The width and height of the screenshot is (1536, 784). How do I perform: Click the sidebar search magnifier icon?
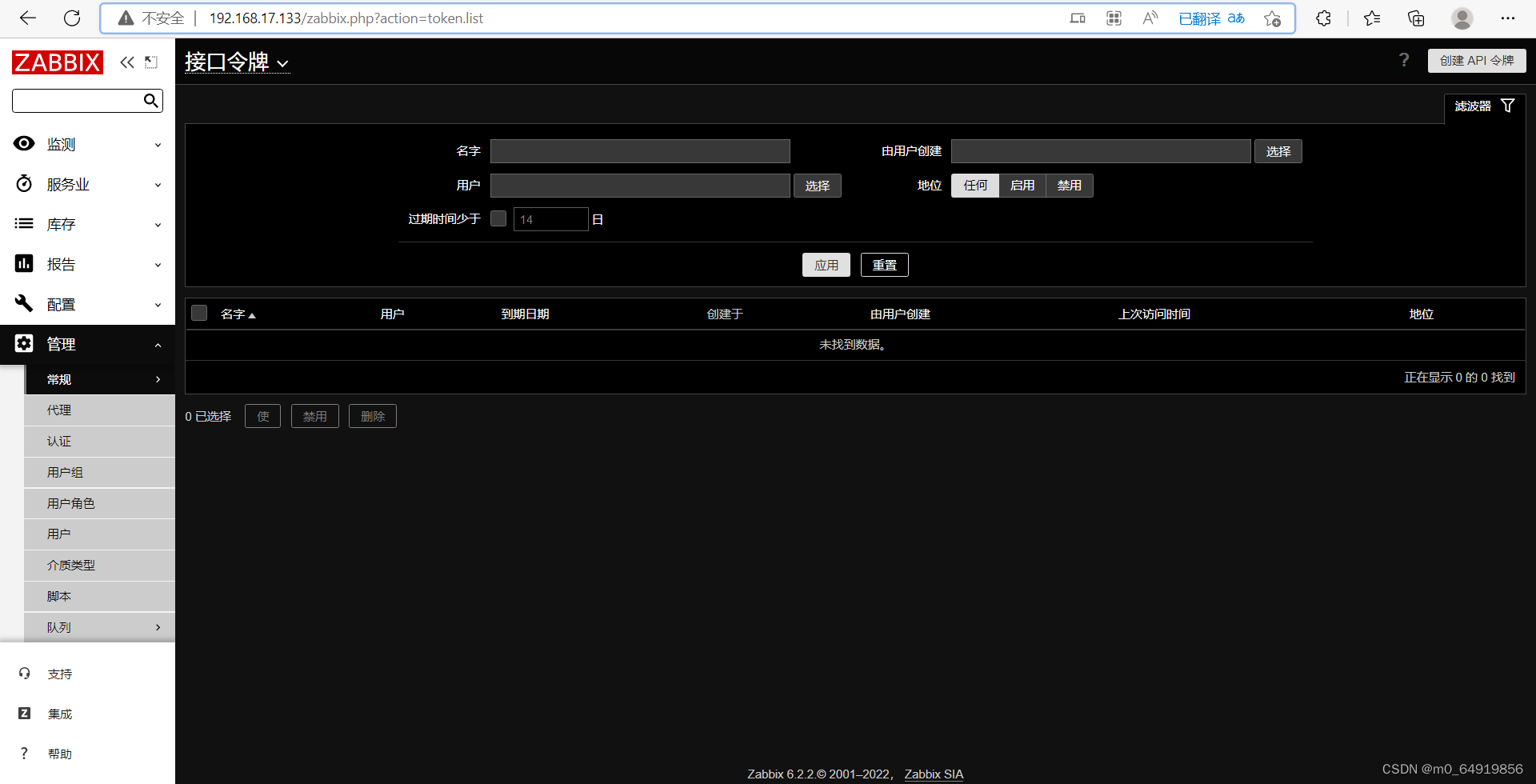pos(150,101)
